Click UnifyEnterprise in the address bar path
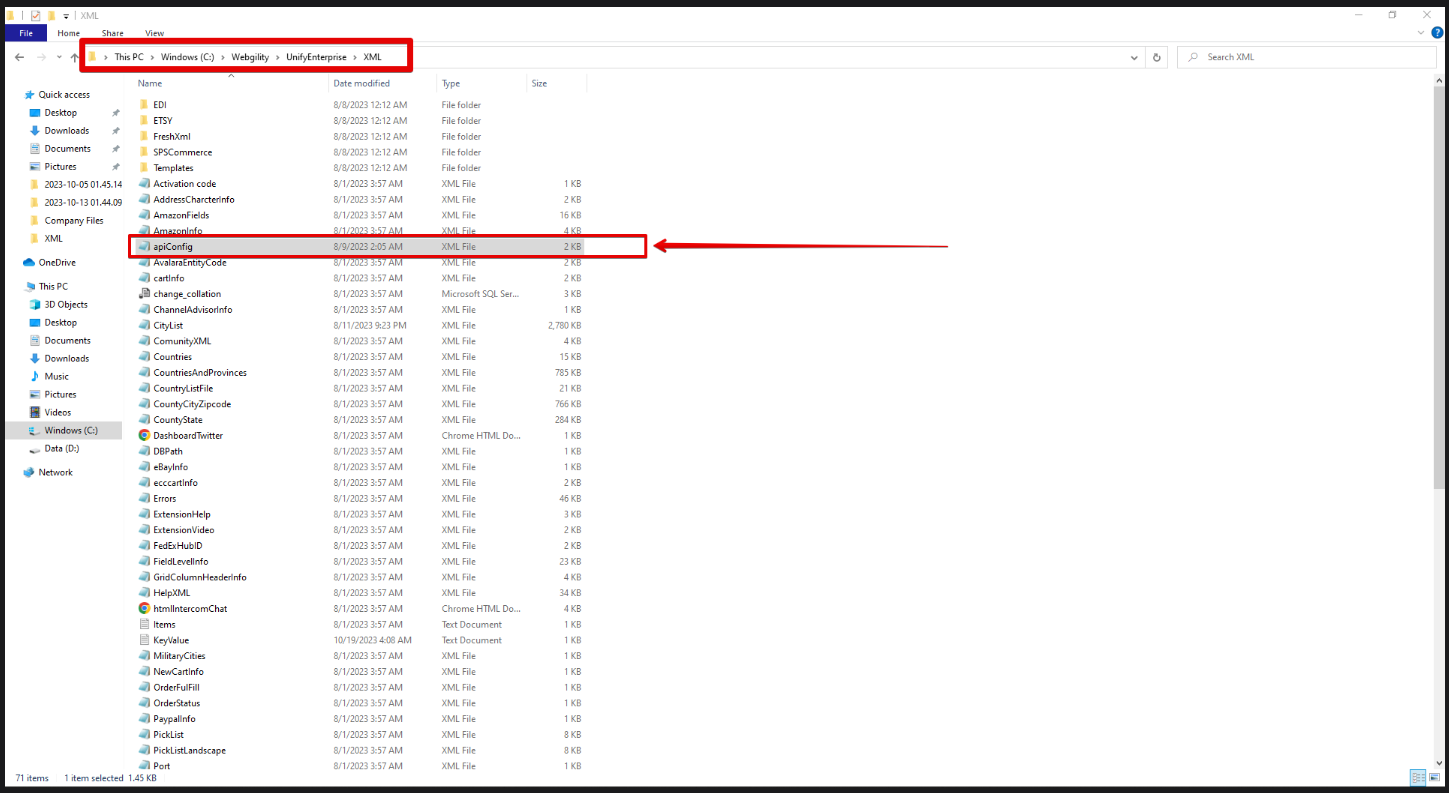Viewport: 1449px width, 793px height. [x=316, y=57]
